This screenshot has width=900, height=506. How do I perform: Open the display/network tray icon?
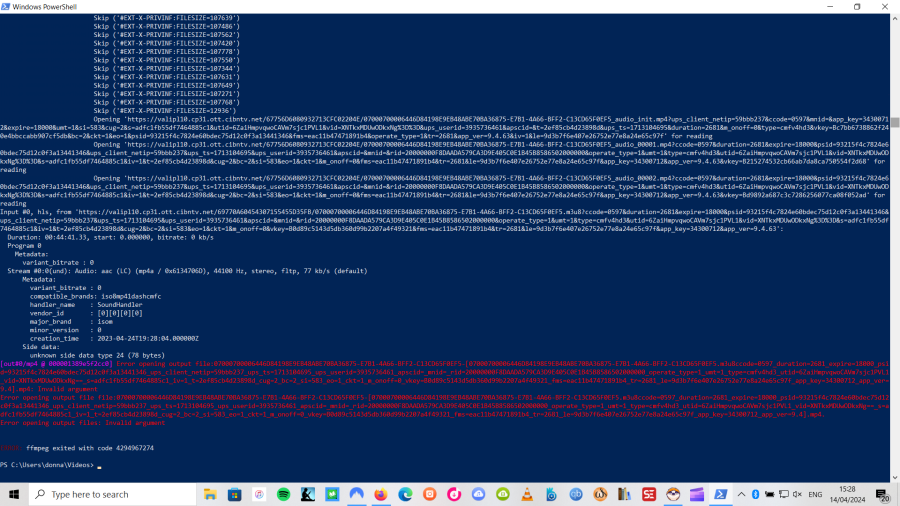point(783,495)
